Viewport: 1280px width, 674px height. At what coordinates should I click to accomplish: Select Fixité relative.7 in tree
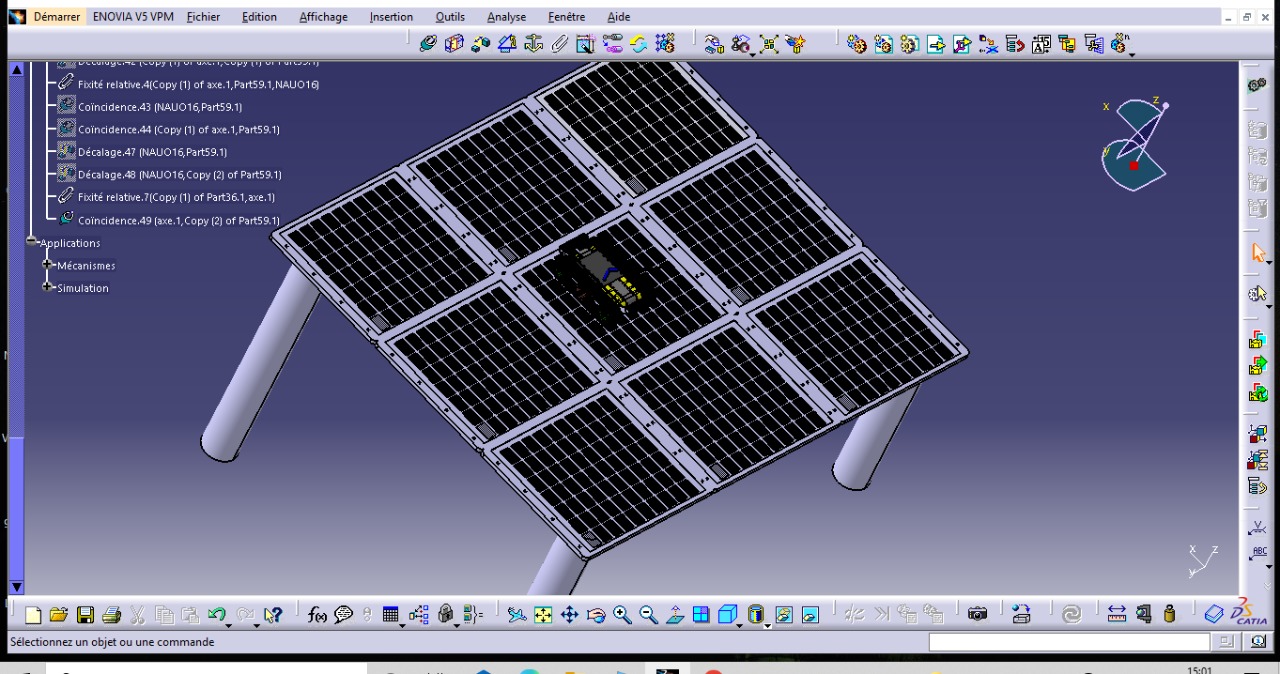pyautogui.click(x=177, y=197)
